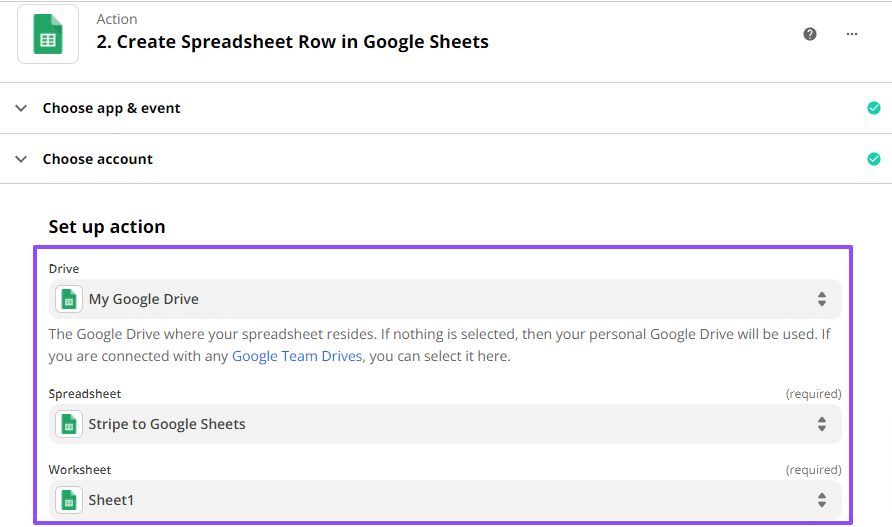Open the Worksheet dropdown arrows
Screen dimensions: 892x527
click(x=821, y=500)
